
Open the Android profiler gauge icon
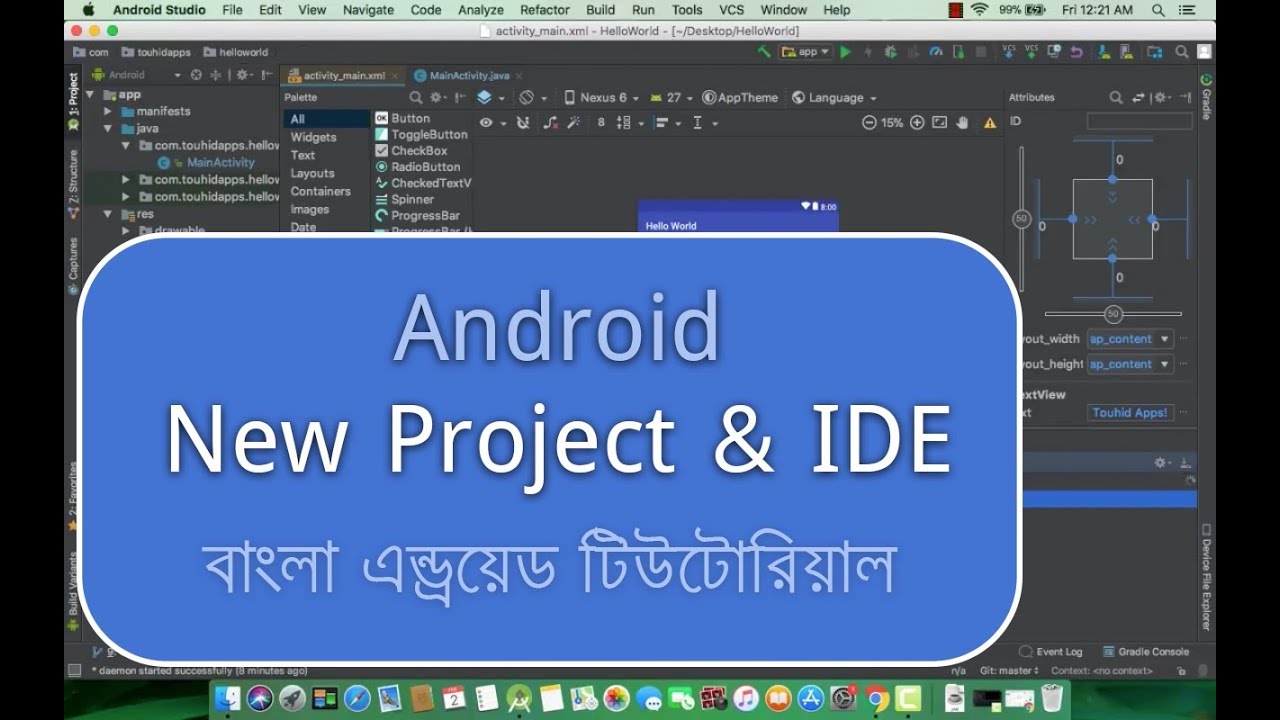point(936,52)
